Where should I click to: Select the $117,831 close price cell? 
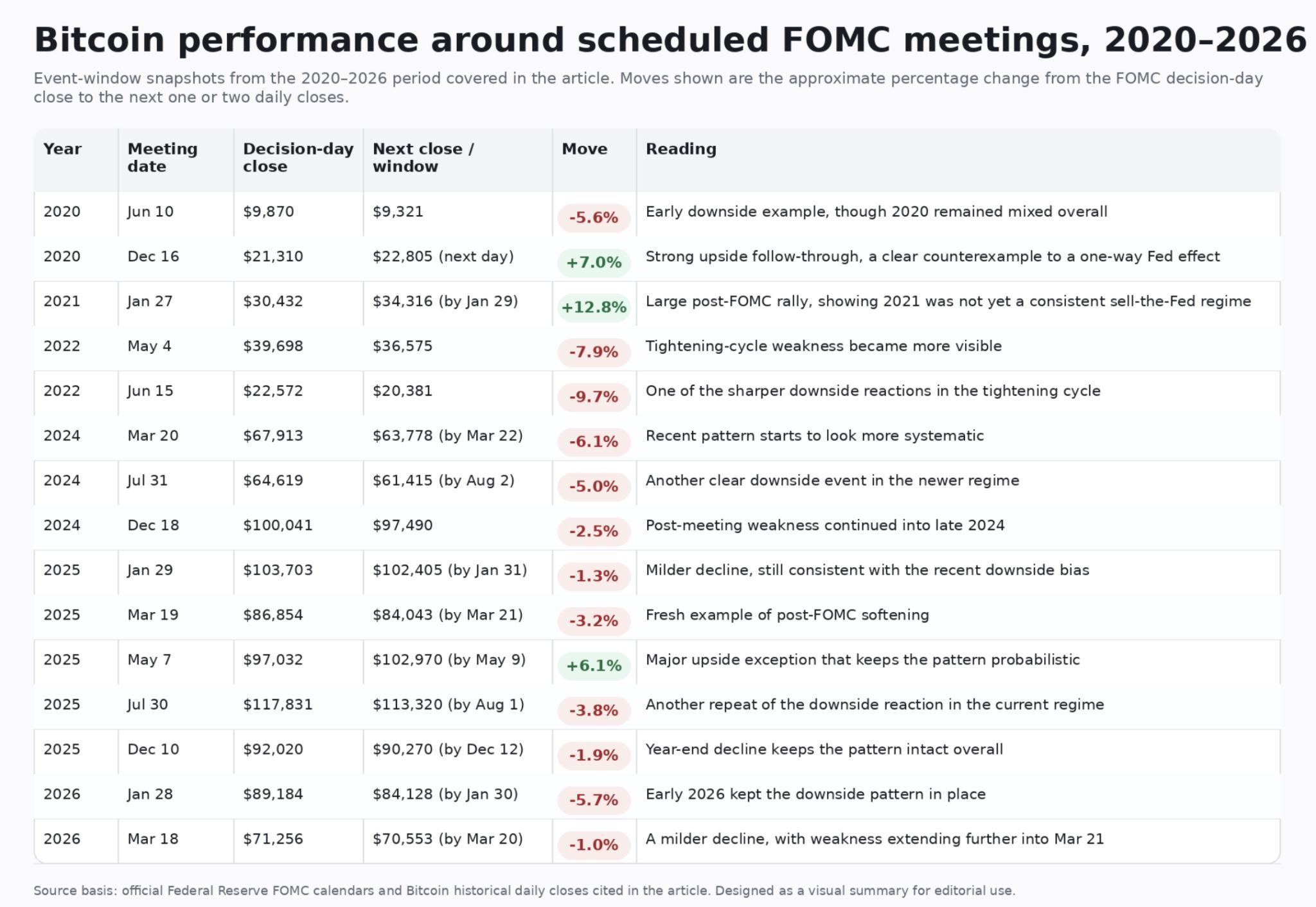coord(278,705)
